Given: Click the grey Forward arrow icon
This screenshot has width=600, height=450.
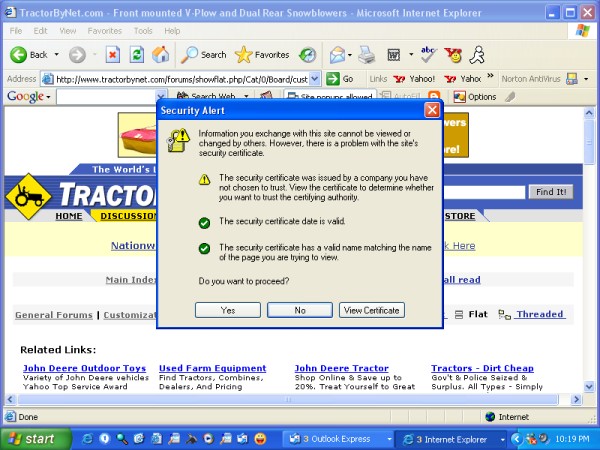Looking at the screenshot, I should click(x=77, y=55).
